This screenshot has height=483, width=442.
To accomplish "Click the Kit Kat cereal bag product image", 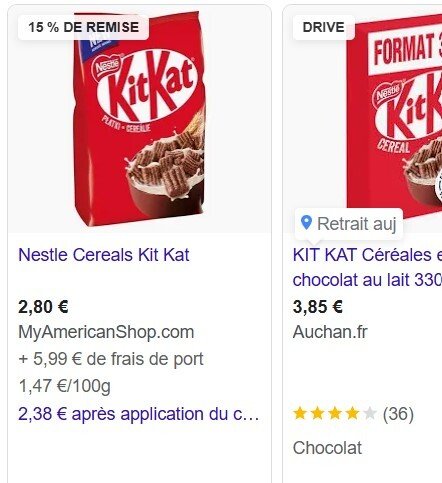I will (139, 119).
